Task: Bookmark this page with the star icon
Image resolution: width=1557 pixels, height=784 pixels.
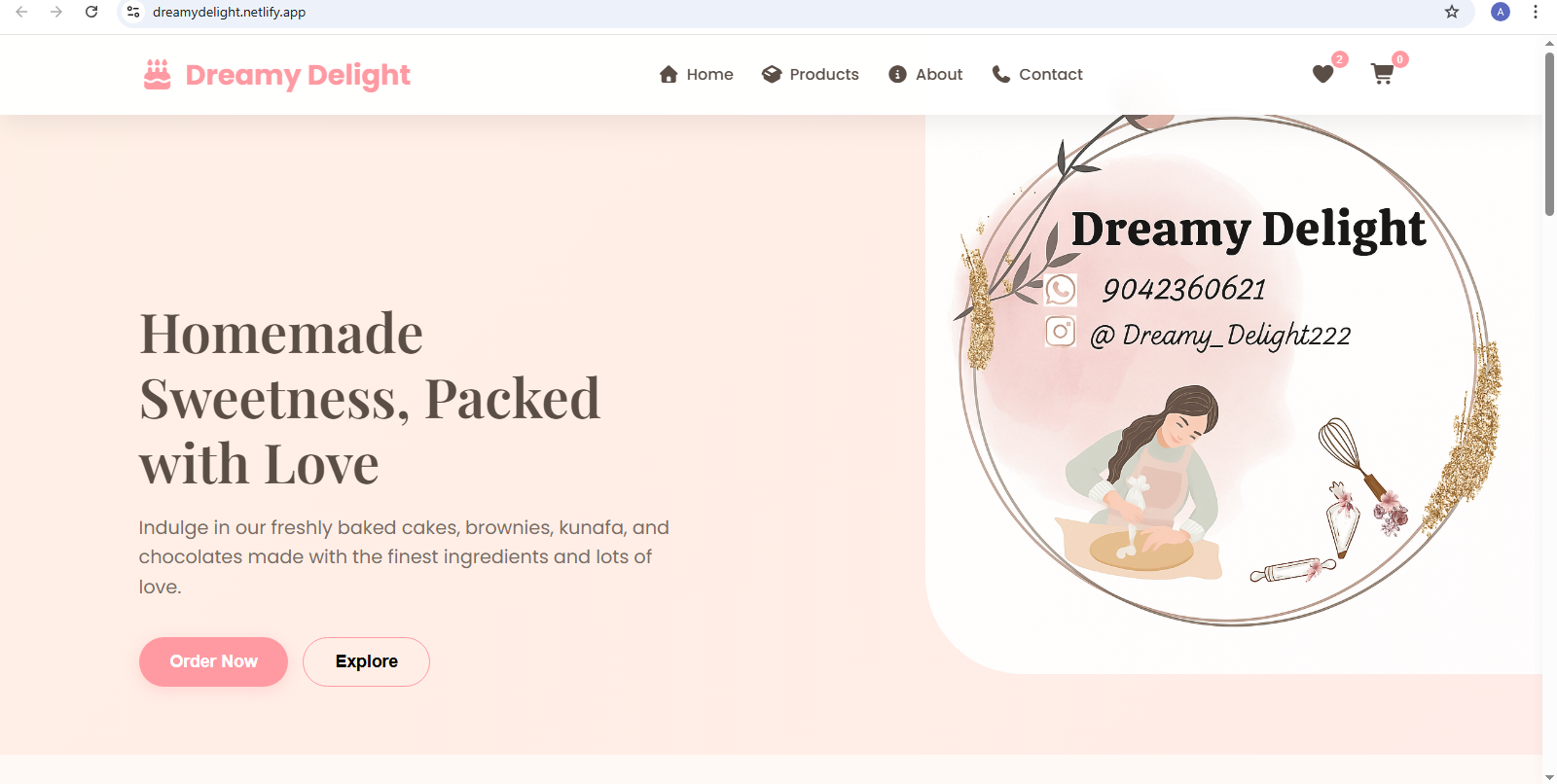Action: [1452, 12]
